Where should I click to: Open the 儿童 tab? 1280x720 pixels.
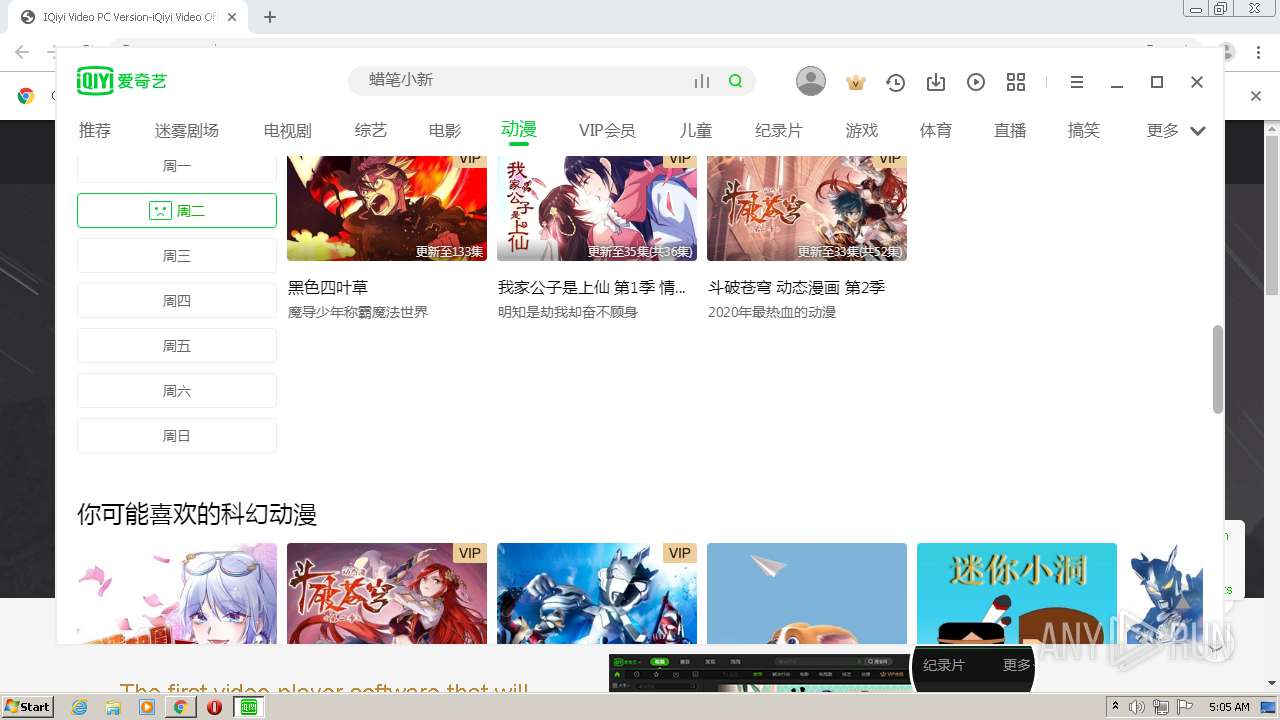(696, 131)
